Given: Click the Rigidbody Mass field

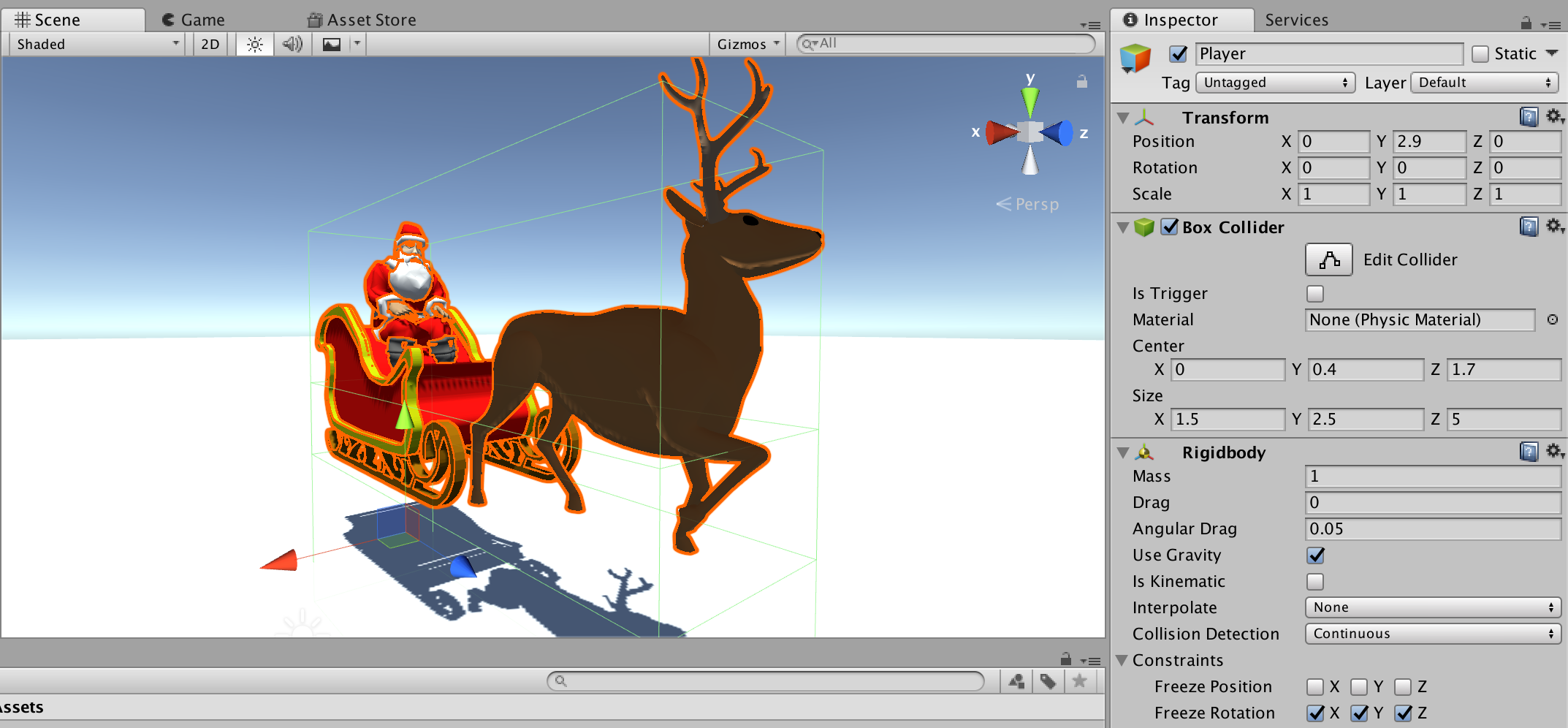Looking at the screenshot, I should (x=1433, y=476).
